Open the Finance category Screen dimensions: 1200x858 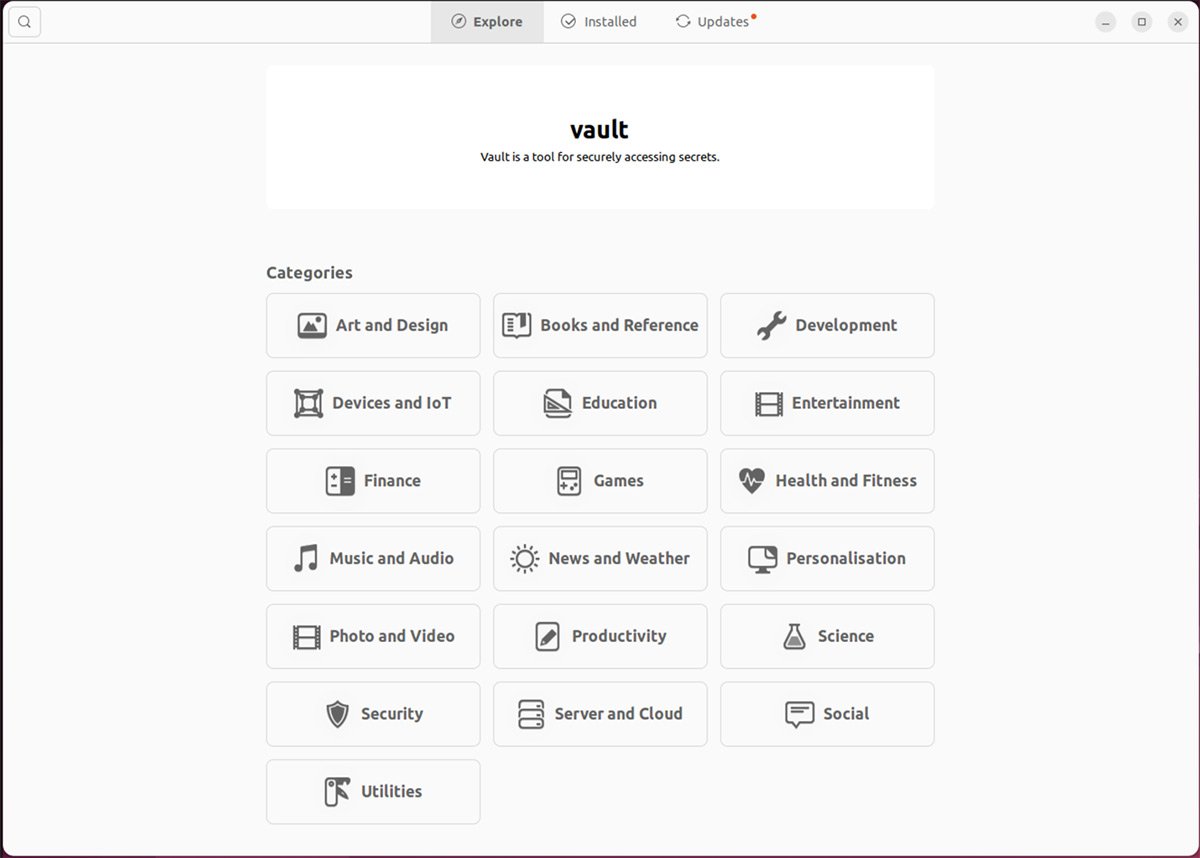[373, 481]
